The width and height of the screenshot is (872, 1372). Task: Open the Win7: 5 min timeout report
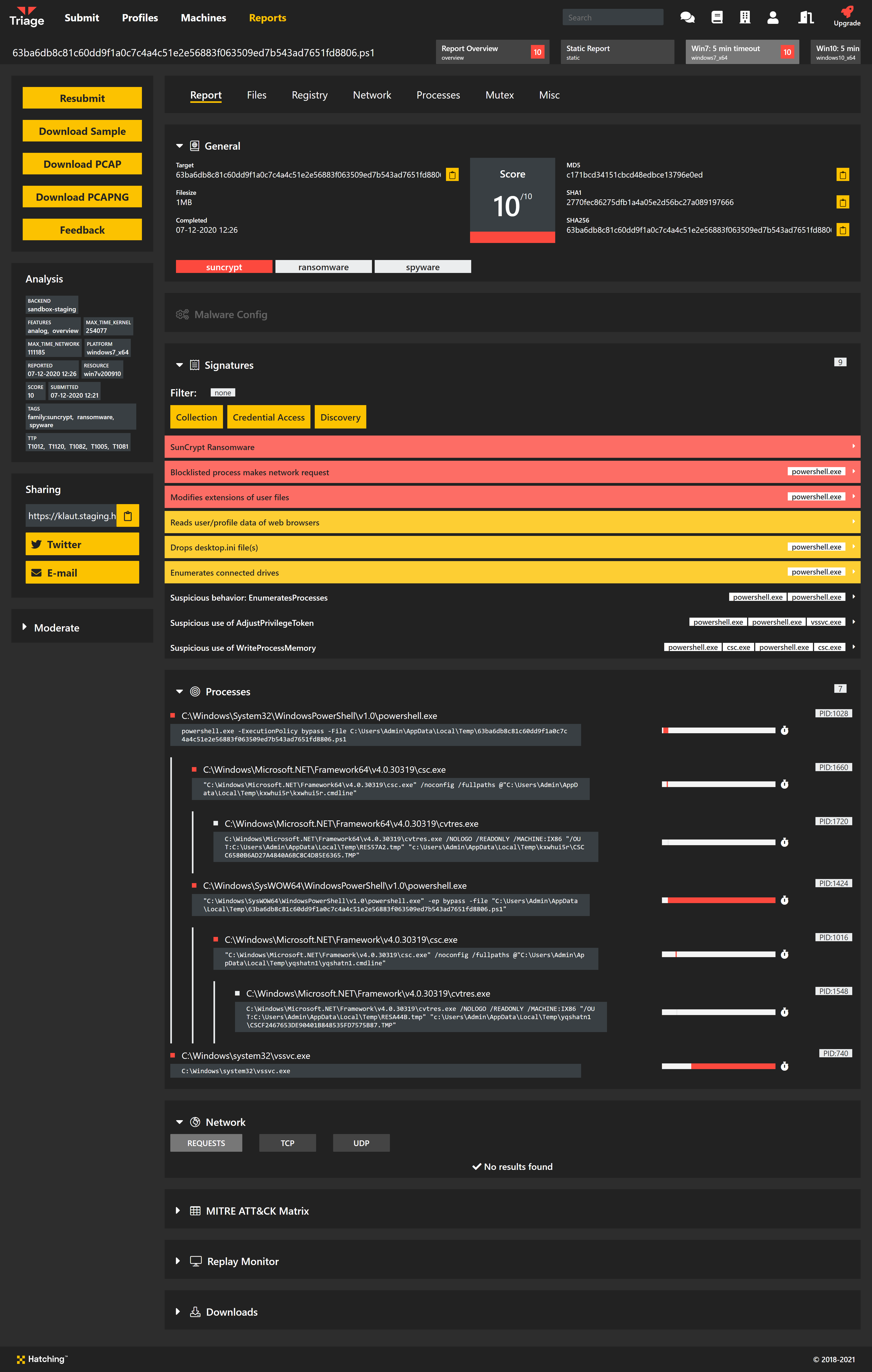pos(742,52)
